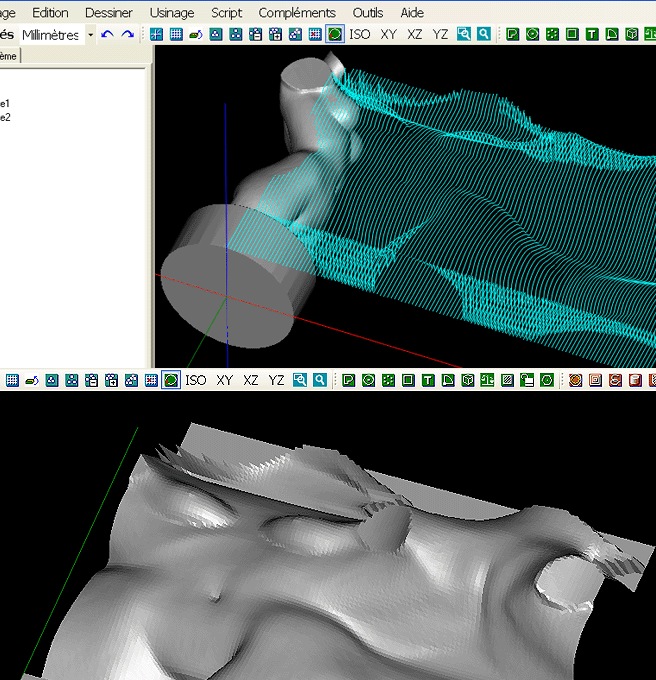This screenshot has width=656, height=680.
Task: Toggle snap-to-grid red cross icon in top toolbar
Action: 315,34
